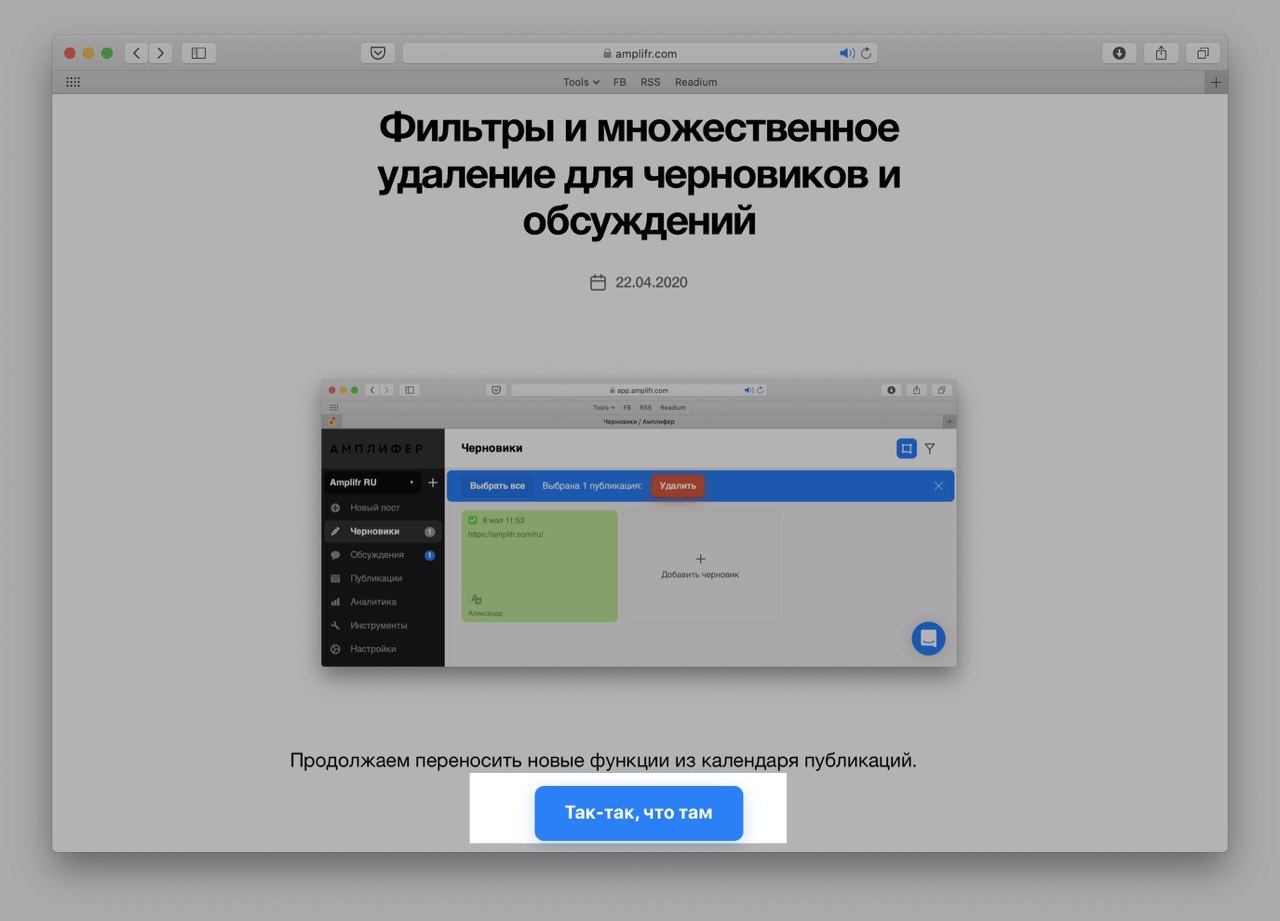Toggle the blue selection-mode icon beside the funnel
The image size is (1280, 921).
906,449
